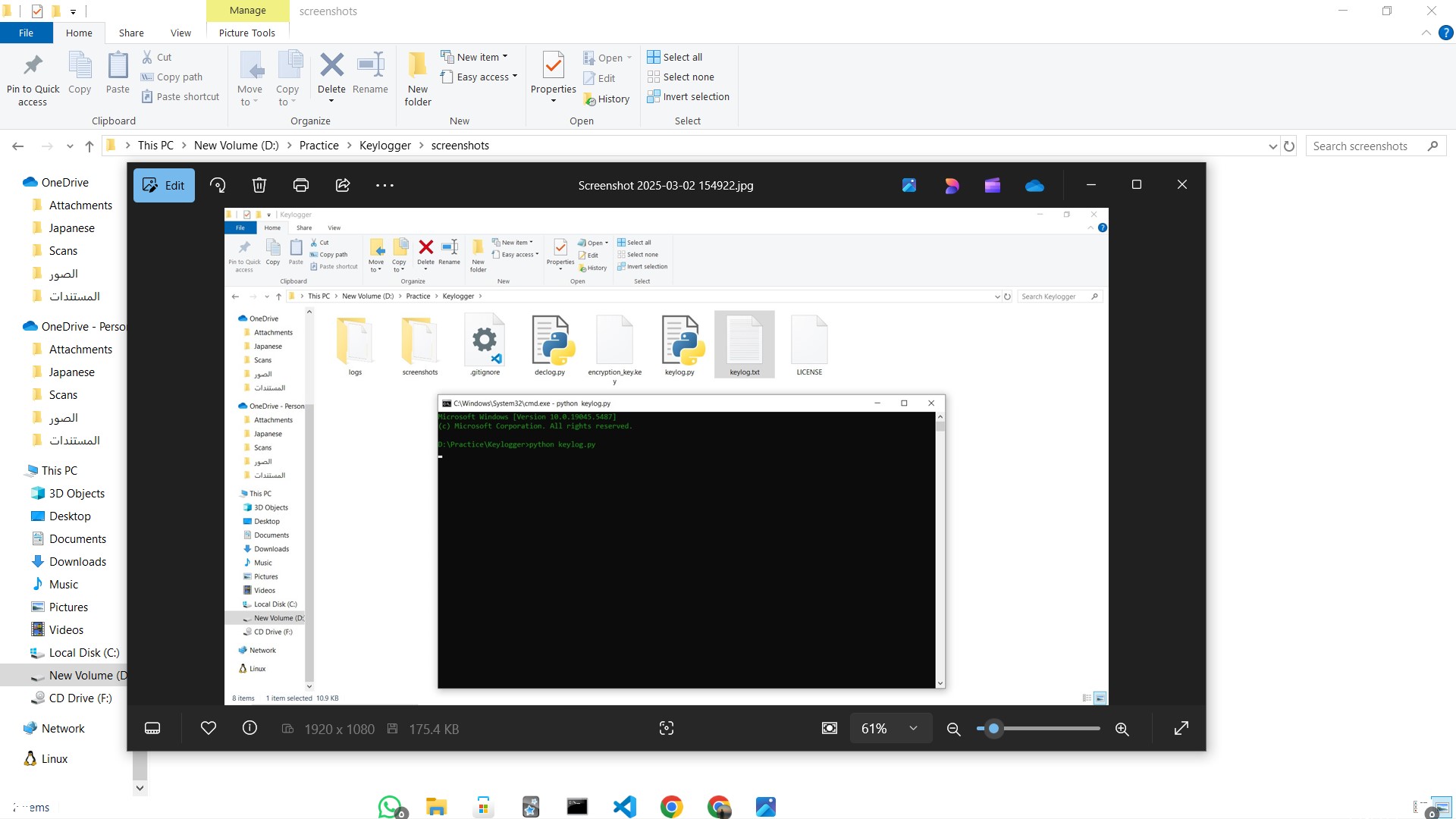The height and width of the screenshot is (819, 1456).
Task: Switch to the Home ribbon tab
Action: pos(79,33)
